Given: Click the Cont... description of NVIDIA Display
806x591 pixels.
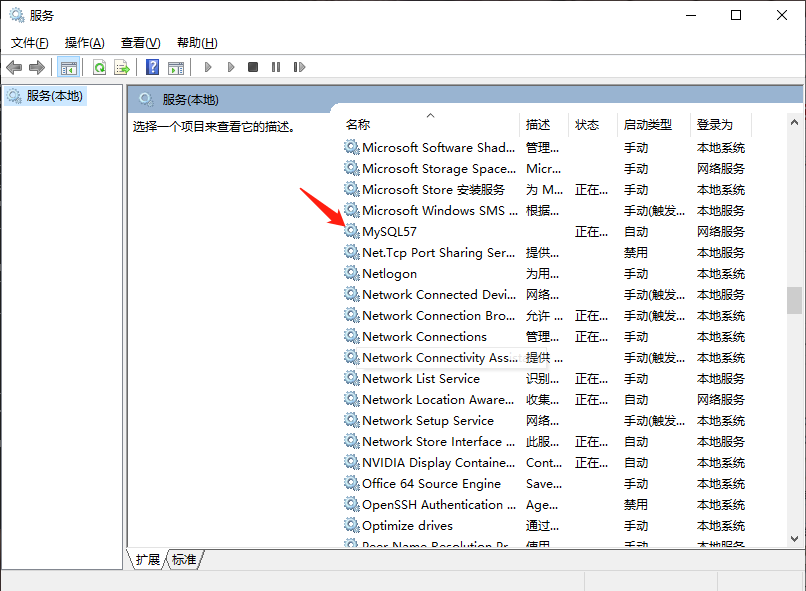Looking at the screenshot, I should coord(544,463).
